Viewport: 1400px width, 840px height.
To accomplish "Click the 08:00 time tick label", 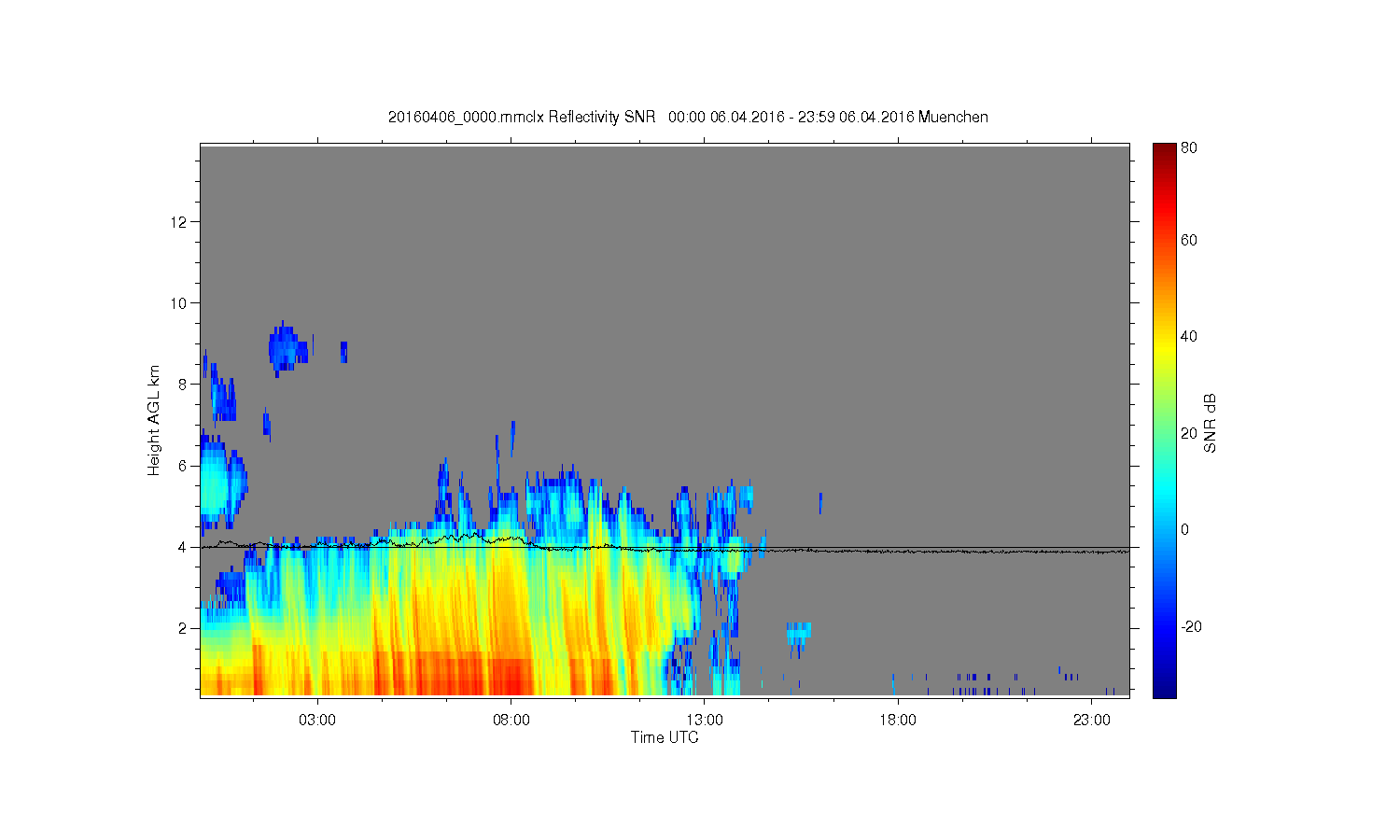I will click(x=511, y=720).
